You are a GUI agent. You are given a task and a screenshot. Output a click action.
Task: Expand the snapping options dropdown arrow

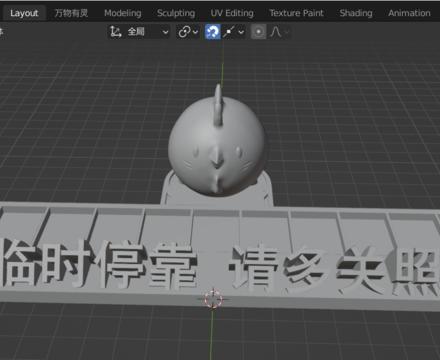(x=241, y=32)
